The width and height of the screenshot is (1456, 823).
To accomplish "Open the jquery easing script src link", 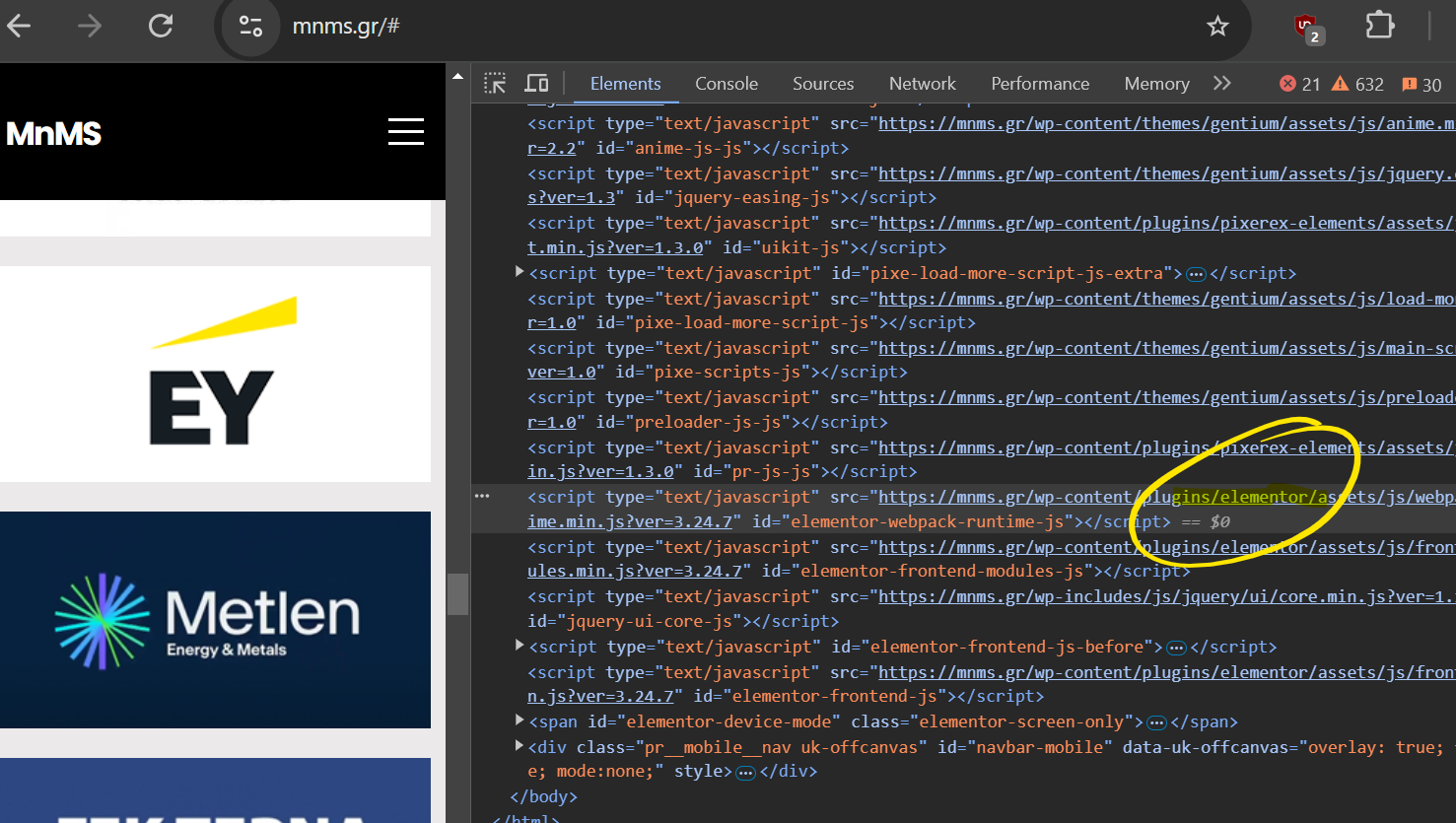I will click(1166, 173).
